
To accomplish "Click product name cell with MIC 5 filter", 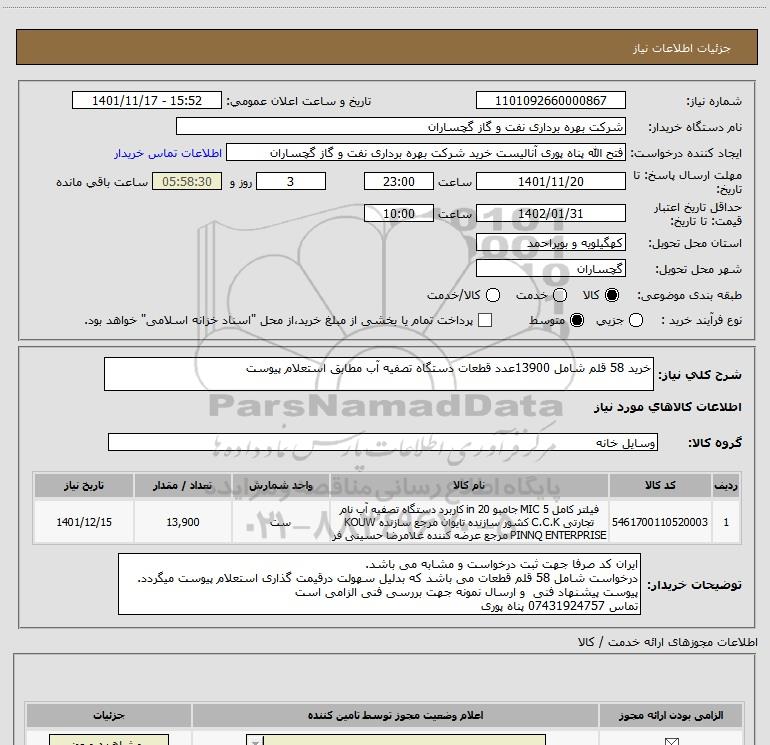I will (x=468, y=522).
